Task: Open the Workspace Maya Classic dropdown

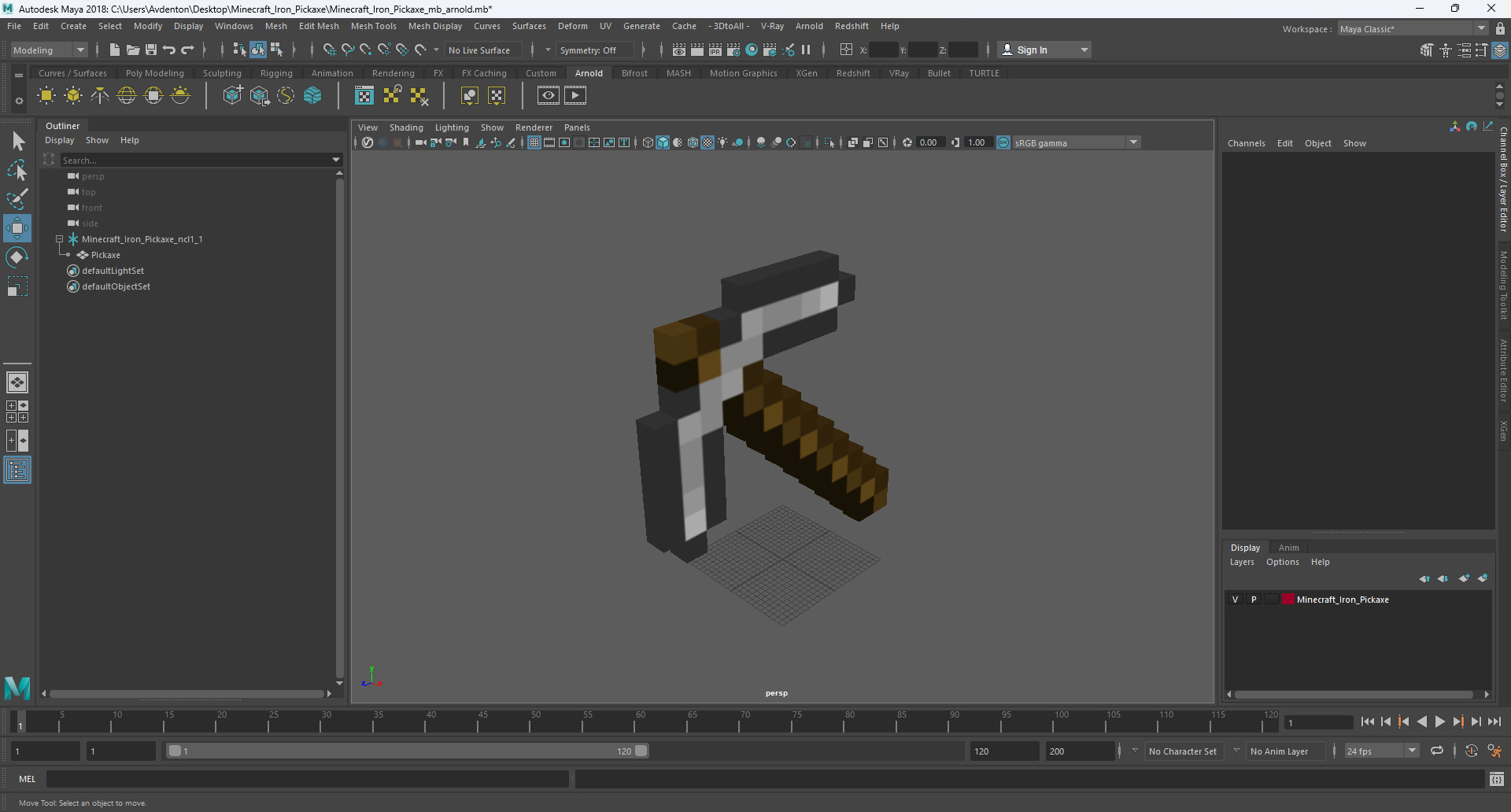Action: 1413,28
